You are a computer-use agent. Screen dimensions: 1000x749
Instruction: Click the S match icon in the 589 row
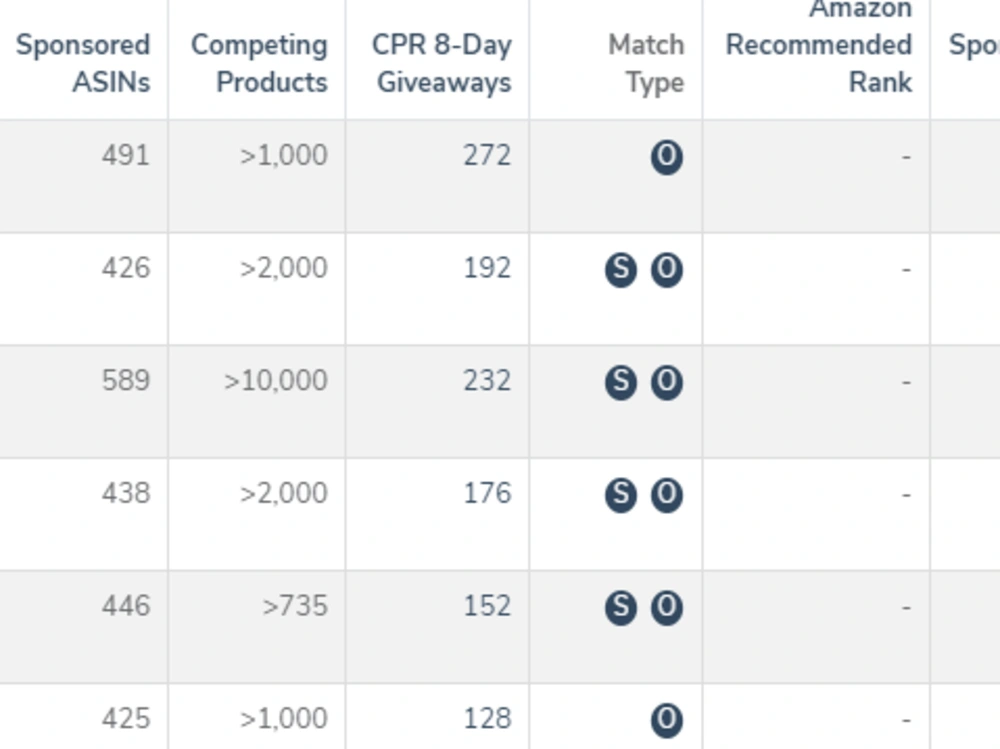621,383
